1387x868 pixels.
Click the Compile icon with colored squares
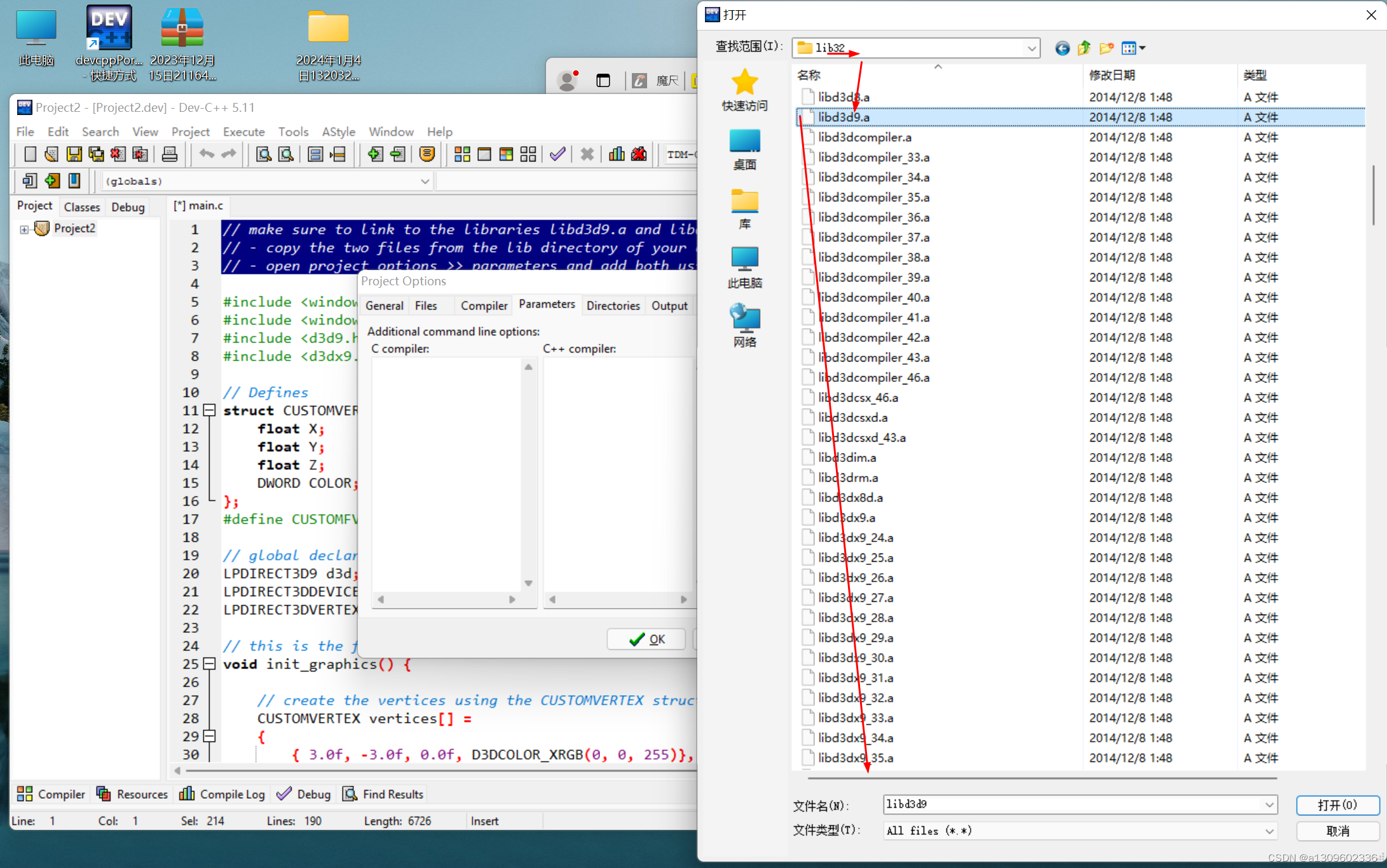coord(462,154)
